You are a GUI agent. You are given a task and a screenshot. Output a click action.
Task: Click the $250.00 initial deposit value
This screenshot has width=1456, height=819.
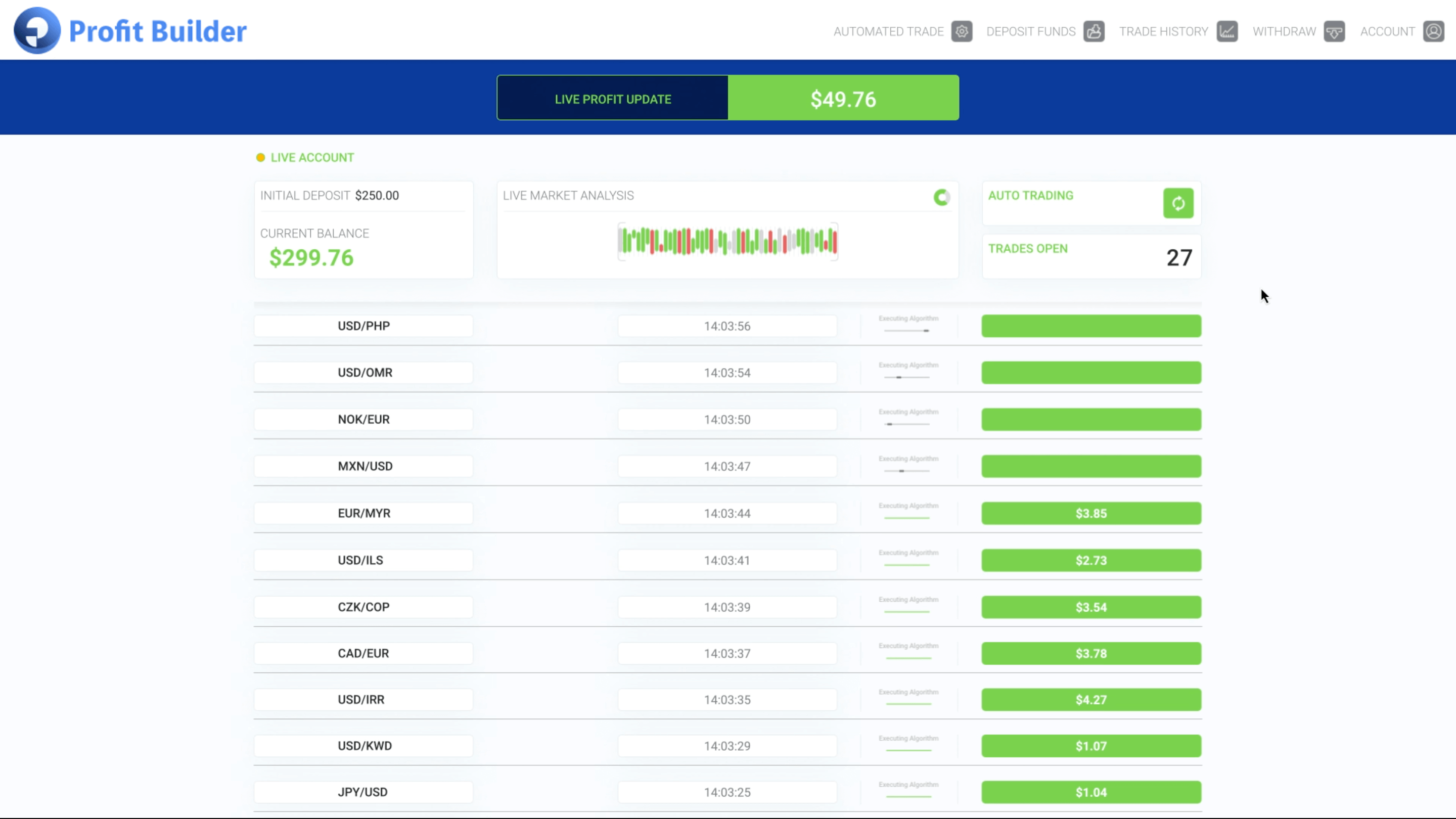377,196
